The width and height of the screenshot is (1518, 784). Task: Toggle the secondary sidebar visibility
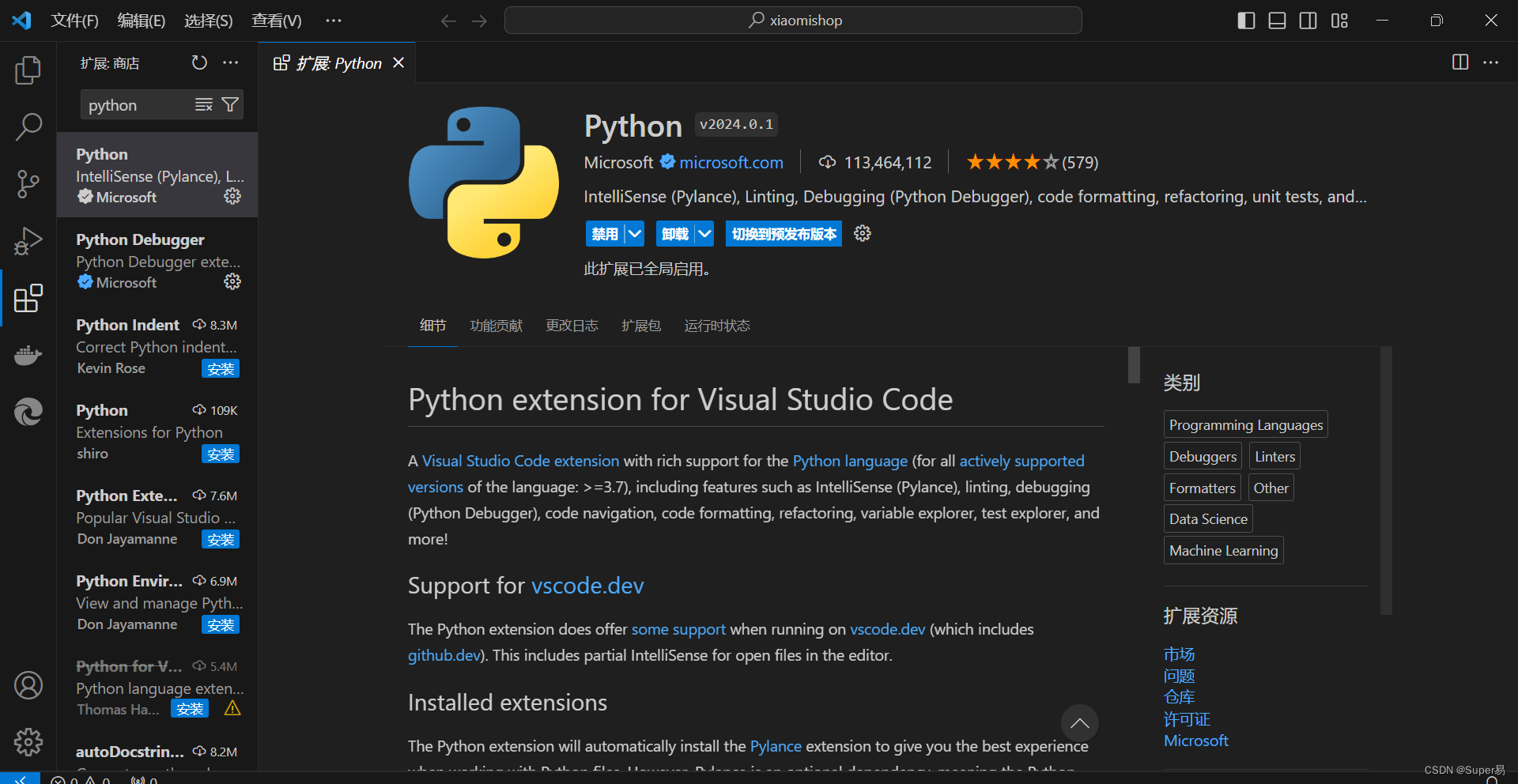coord(1308,21)
